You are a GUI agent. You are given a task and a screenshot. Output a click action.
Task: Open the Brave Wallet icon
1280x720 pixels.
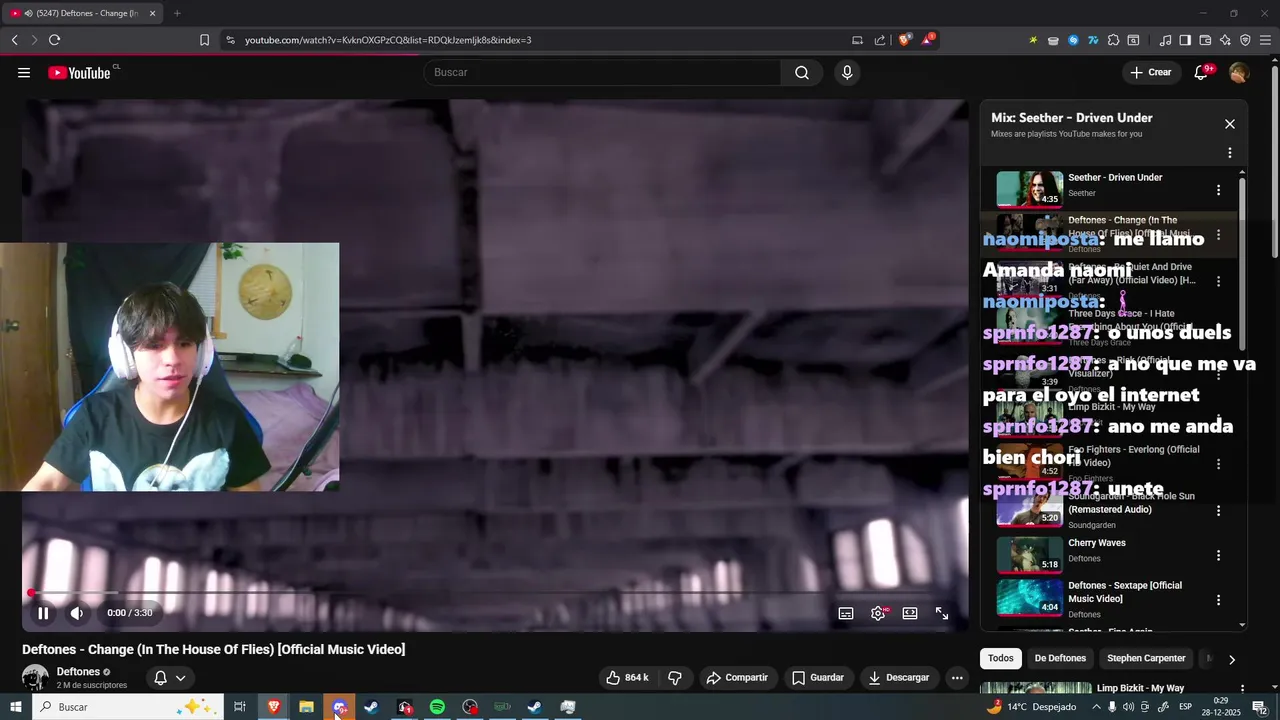click(1205, 40)
